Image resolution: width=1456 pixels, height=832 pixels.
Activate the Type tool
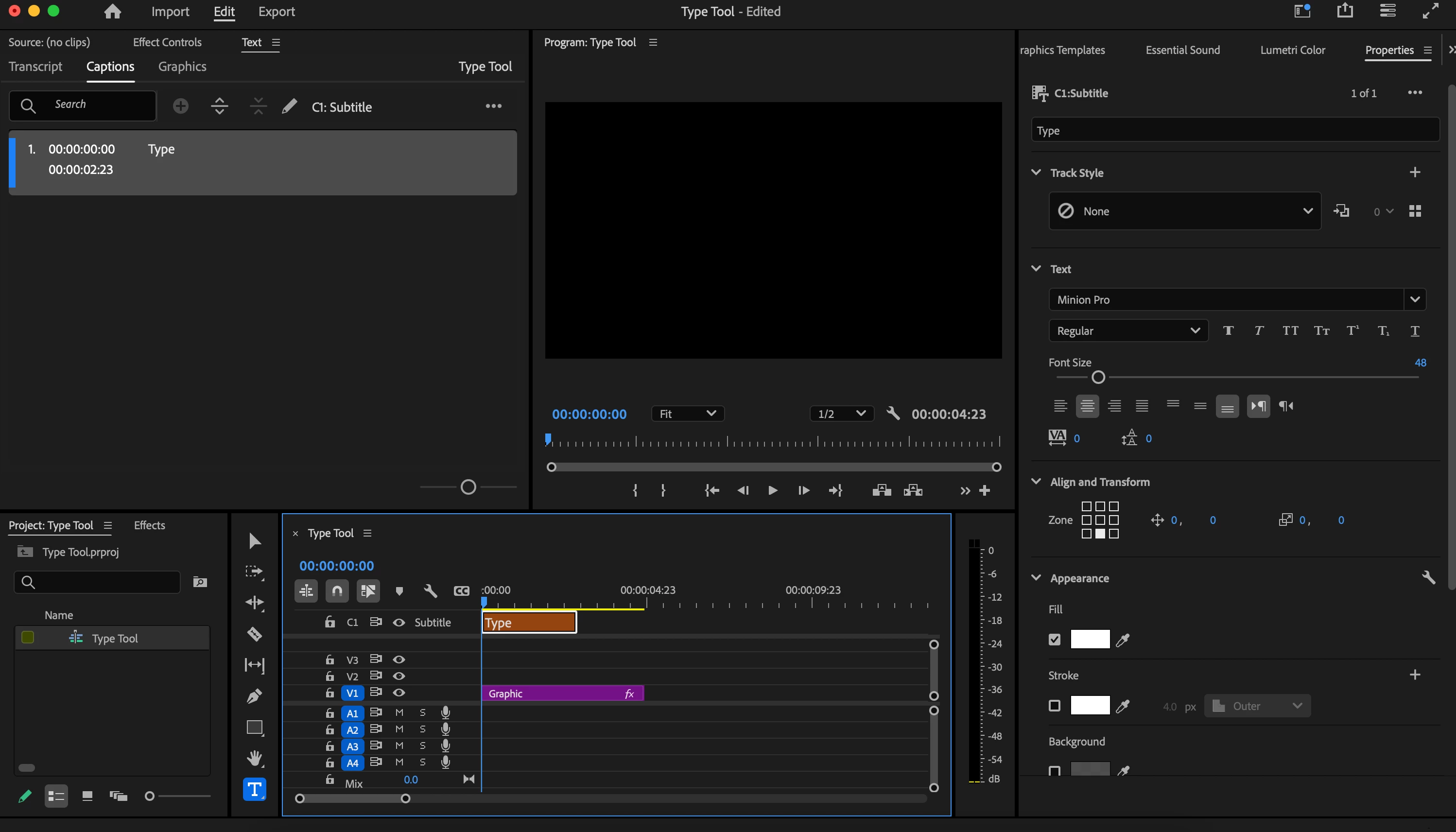tap(254, 790)
